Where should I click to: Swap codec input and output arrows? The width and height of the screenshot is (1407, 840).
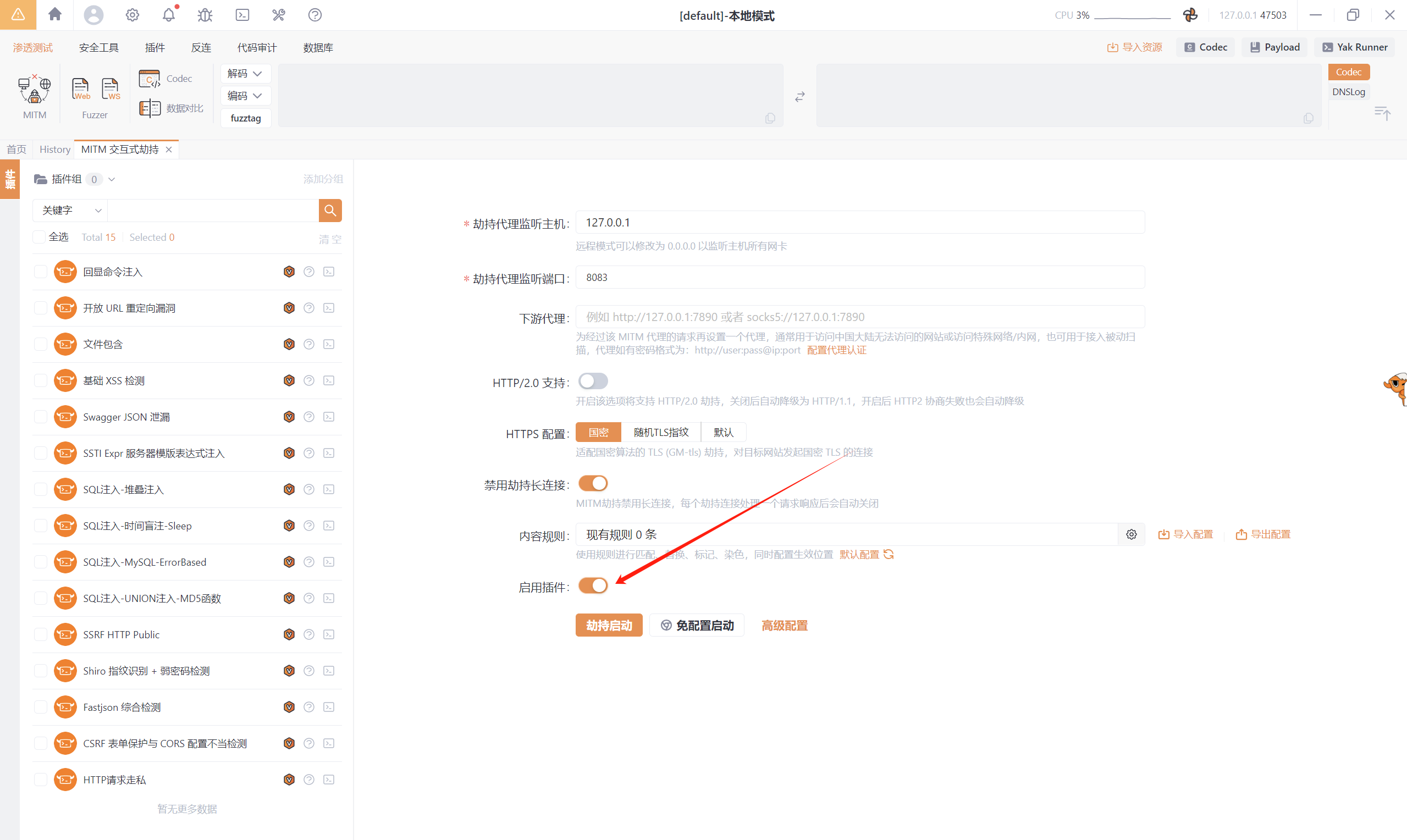click(x=799, y=97)
